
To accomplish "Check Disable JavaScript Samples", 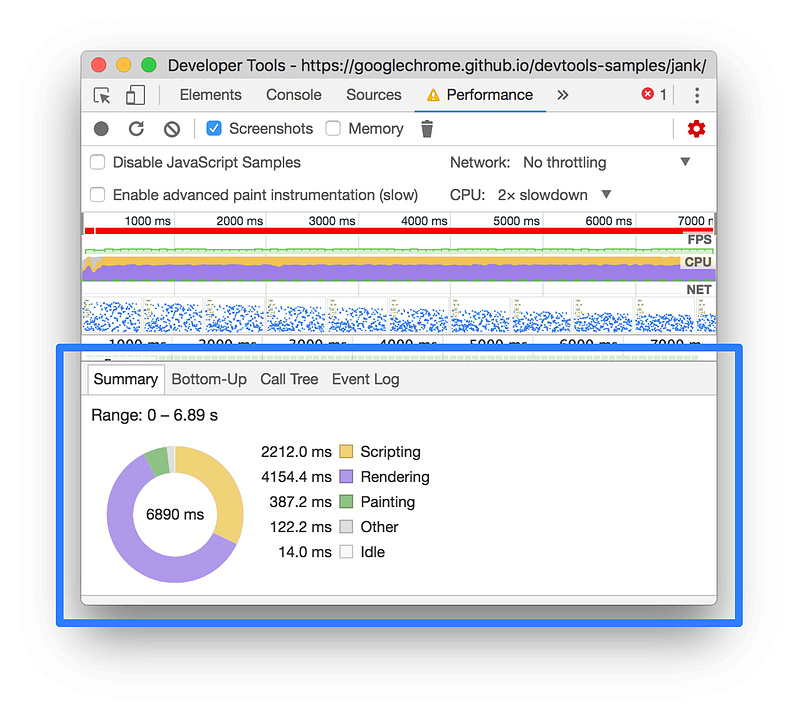I will click(97, 162).
